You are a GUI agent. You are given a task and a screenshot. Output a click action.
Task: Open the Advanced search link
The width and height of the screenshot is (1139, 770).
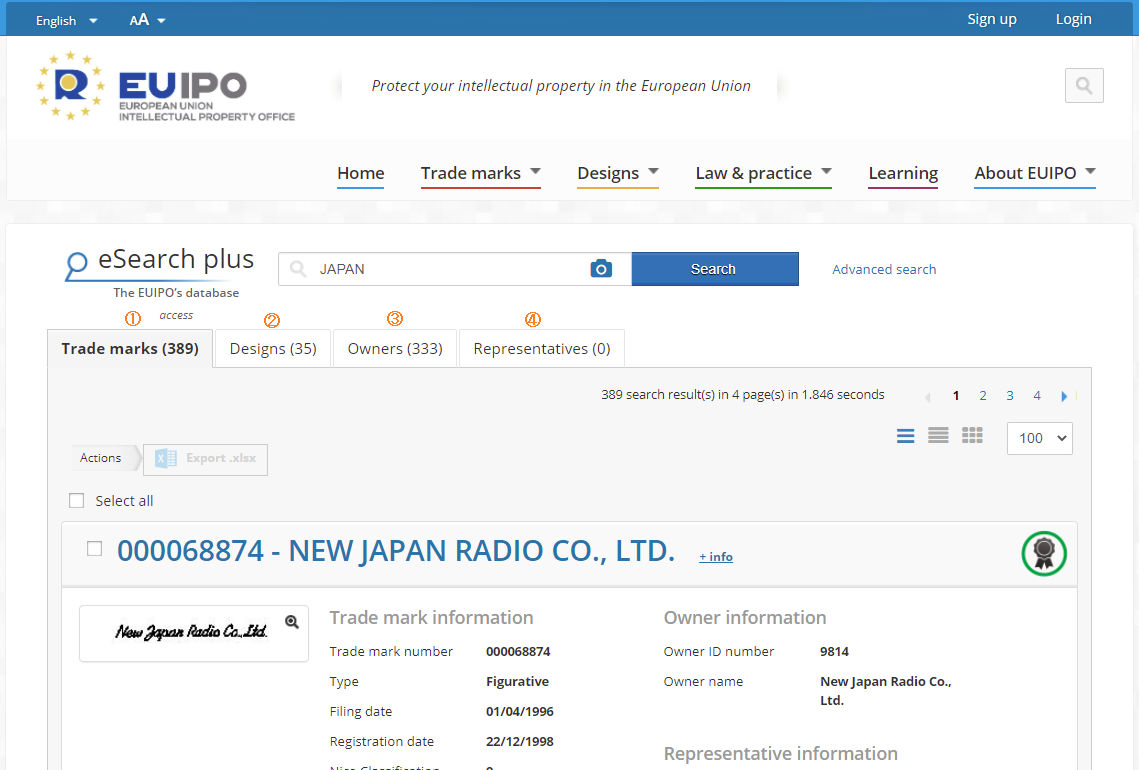pos(884,270)
